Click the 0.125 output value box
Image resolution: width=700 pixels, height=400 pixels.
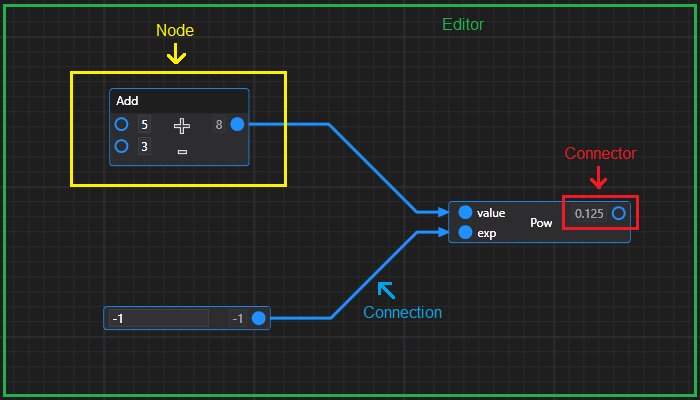tap(589, 214)
